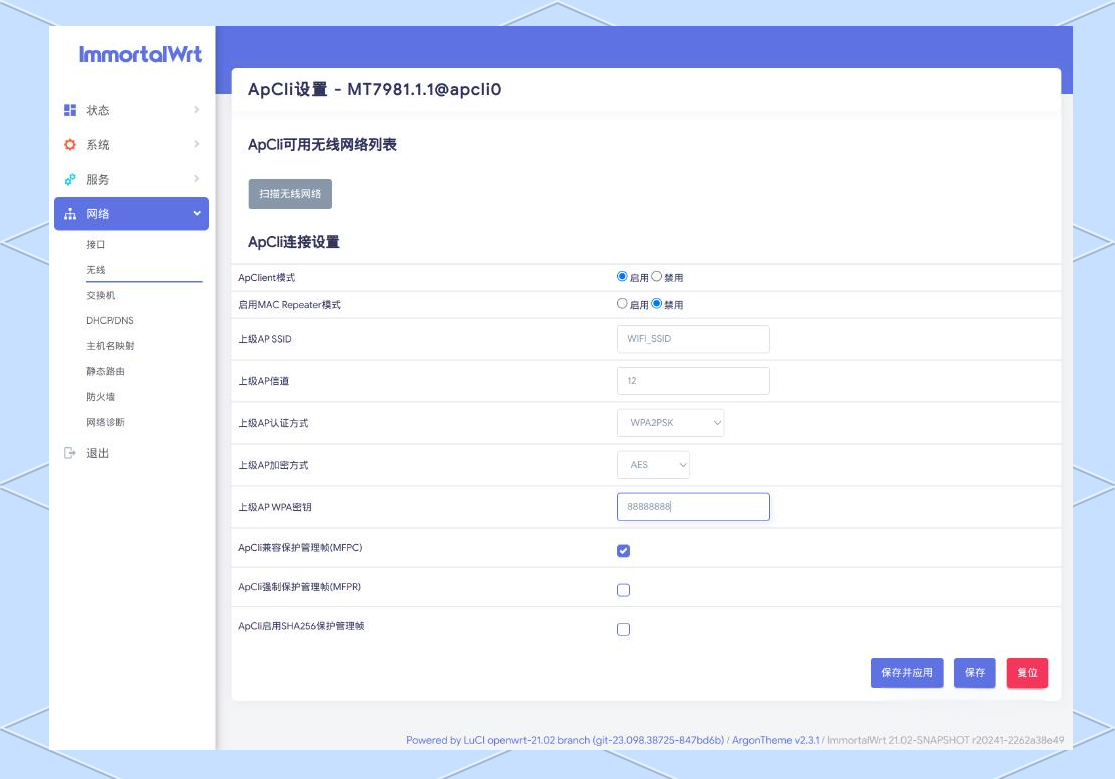
Task: Select the network topology icon beside 网络
Action: (68, 213)
